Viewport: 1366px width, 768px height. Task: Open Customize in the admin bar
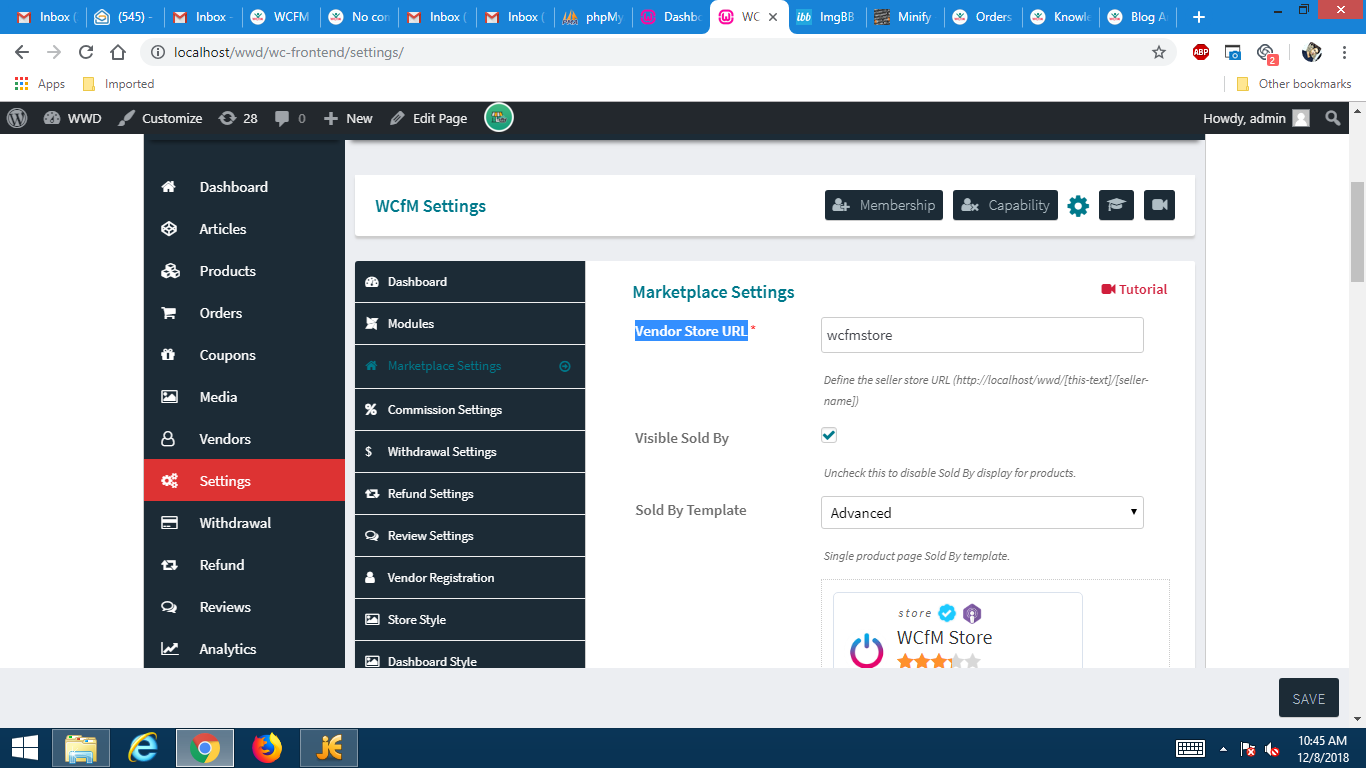point(160,118)
